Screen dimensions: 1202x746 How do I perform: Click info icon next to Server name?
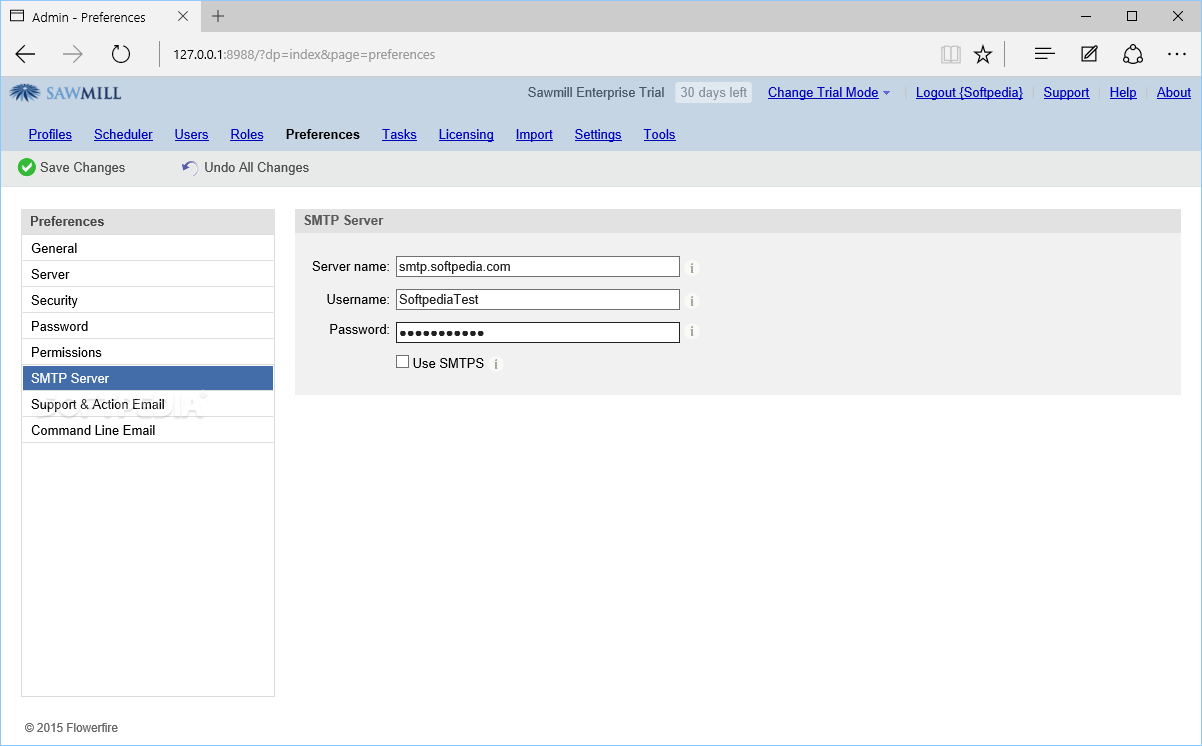(691, 268)
